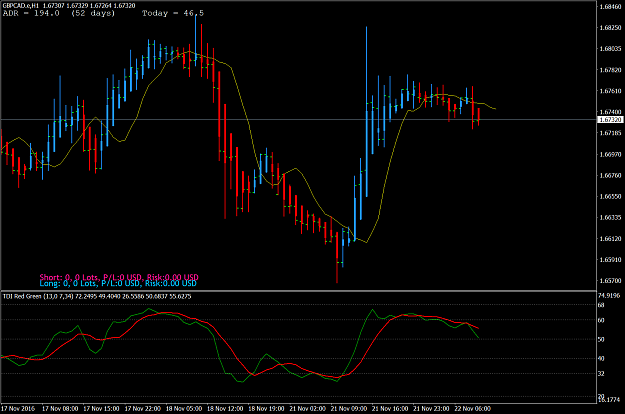The image size is (625, 414).
Task: Click price scale value 1.66970
Action: 610,154
